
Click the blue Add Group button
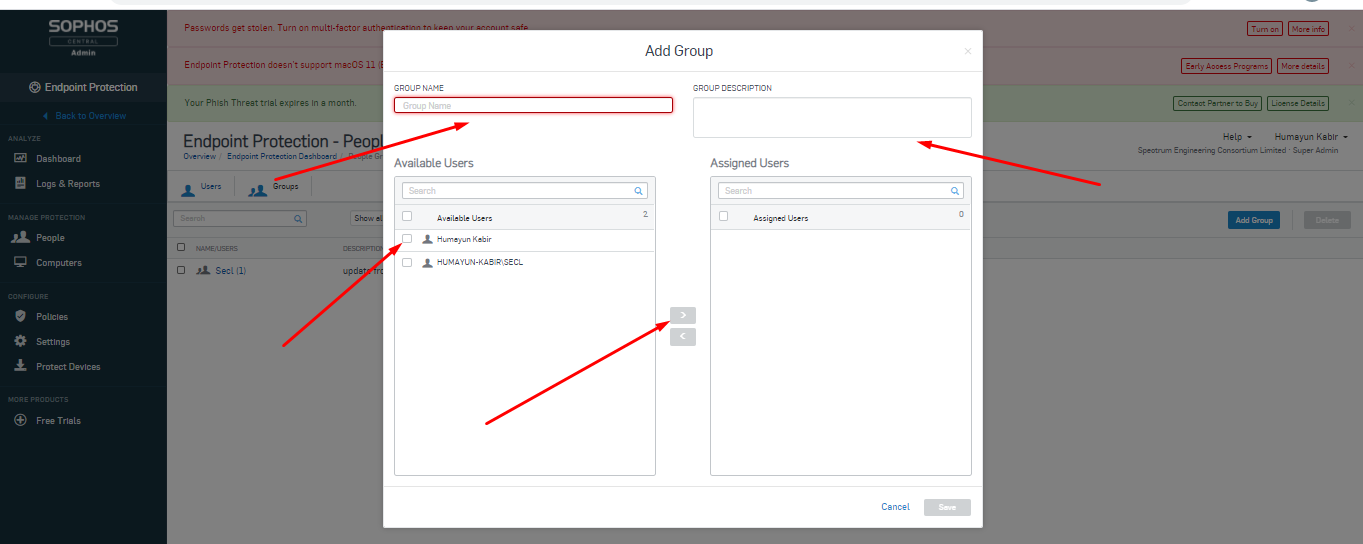pyautogui.click(x=1253, y=220)
